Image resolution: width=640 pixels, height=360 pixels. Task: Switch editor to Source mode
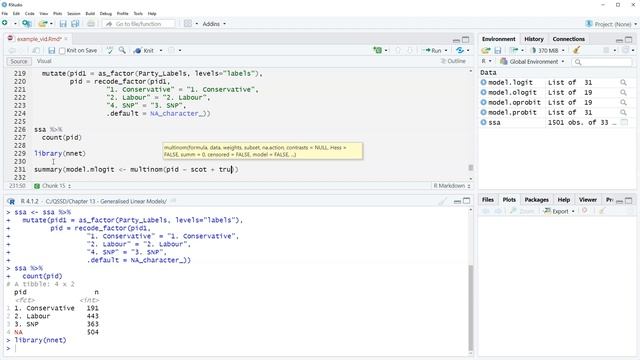click(x=19, y=61)
